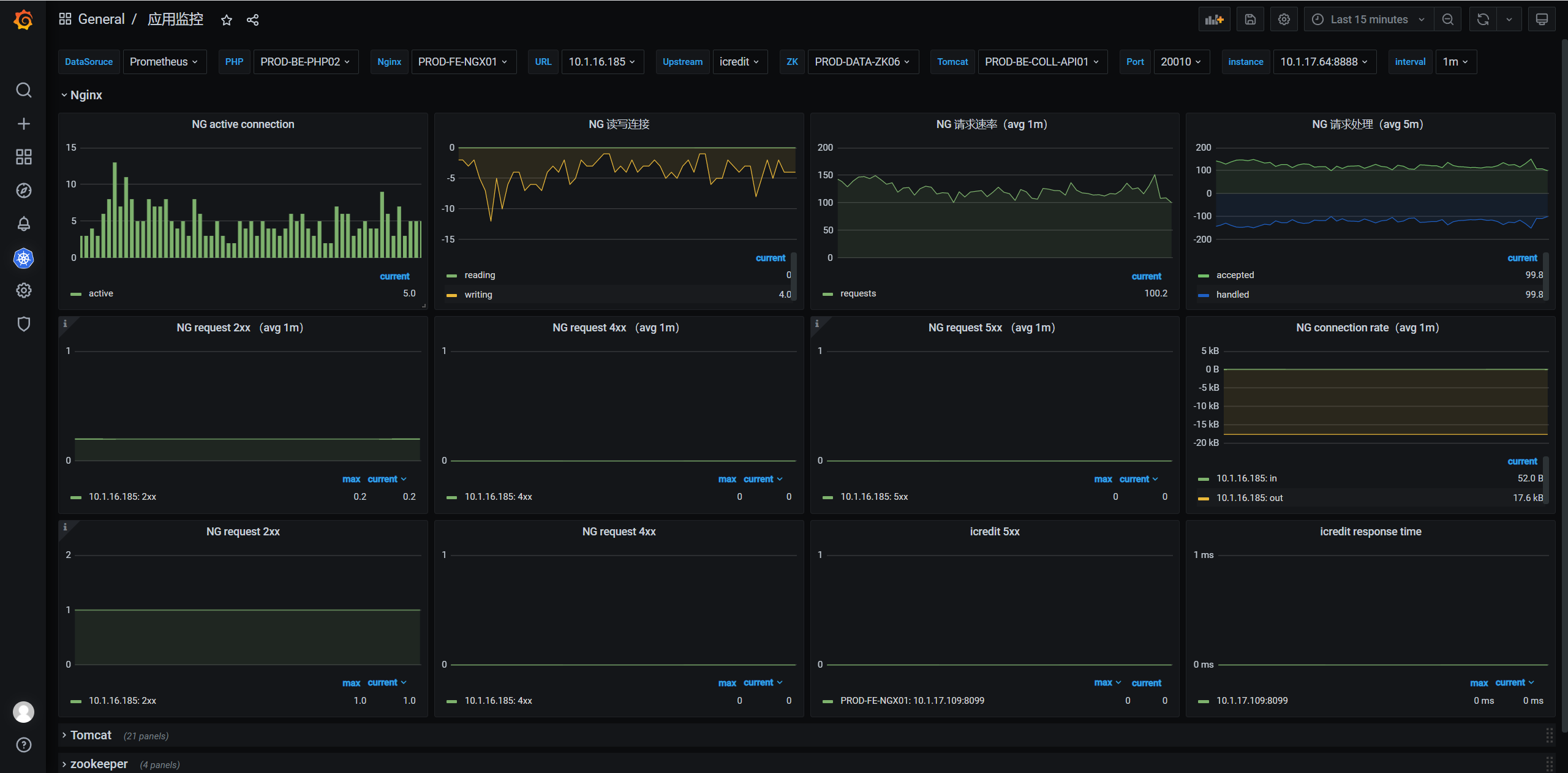Screen dimensions: 1568x773
Task: Open the Alerting bell icon
Action: [23, 224]
